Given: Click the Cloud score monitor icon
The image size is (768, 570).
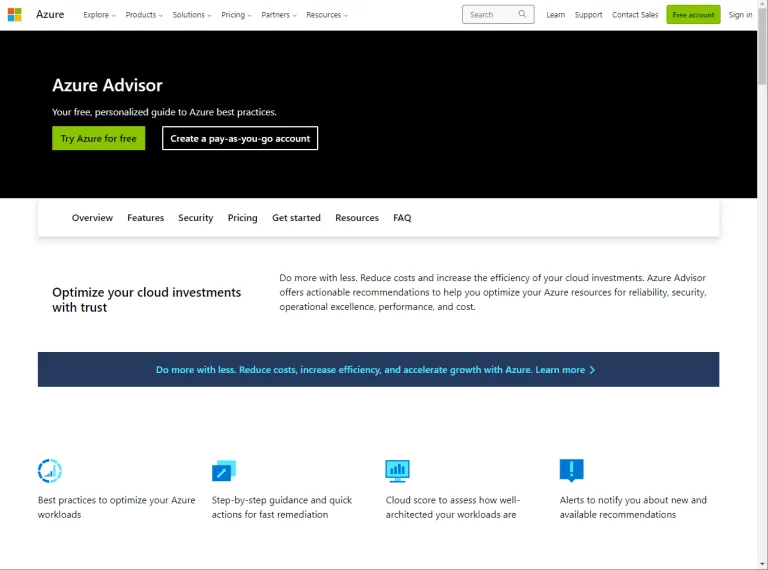Looking at the screenshot, I should pos(397,471).
